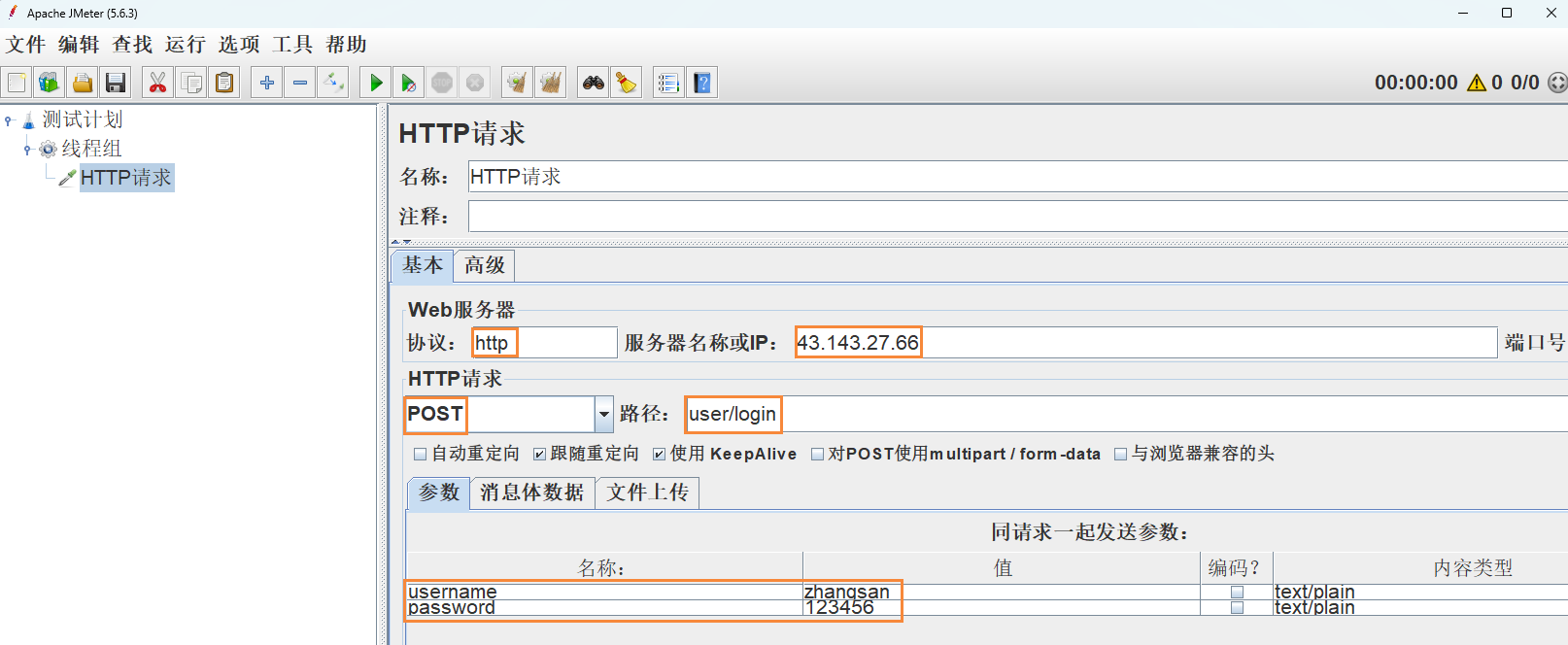Select HTTP请求 in the test tree
This screenshot has width=1568, height=645.
(126, 178)
